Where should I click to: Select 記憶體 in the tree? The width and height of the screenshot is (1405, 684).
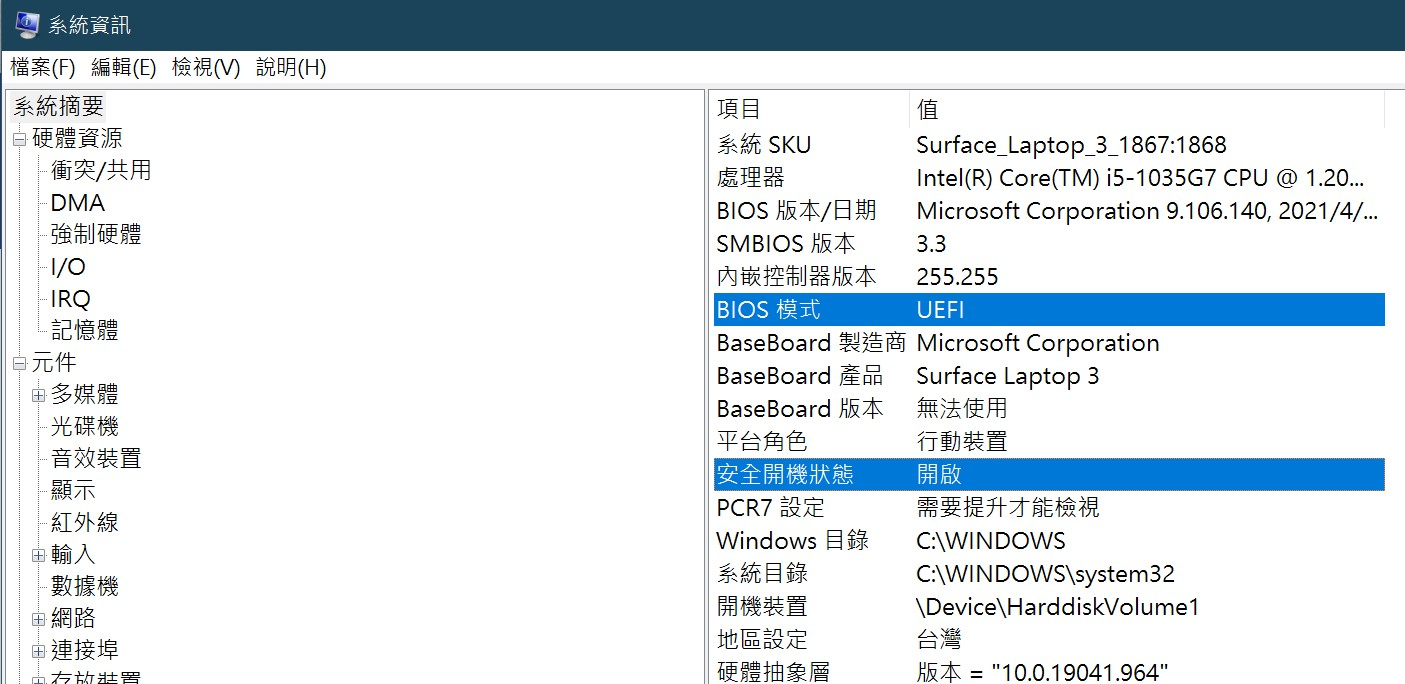pyautogui.click(x=85, y=330)
